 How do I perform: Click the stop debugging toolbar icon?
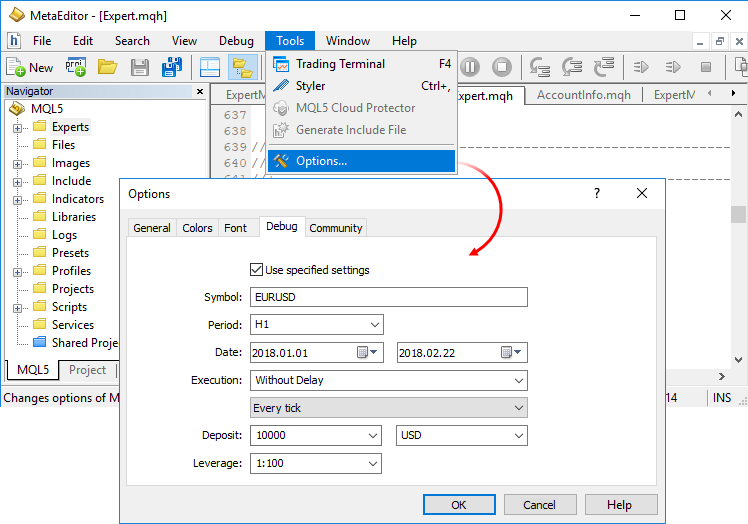pyautogui.click(x=502, y=67)
